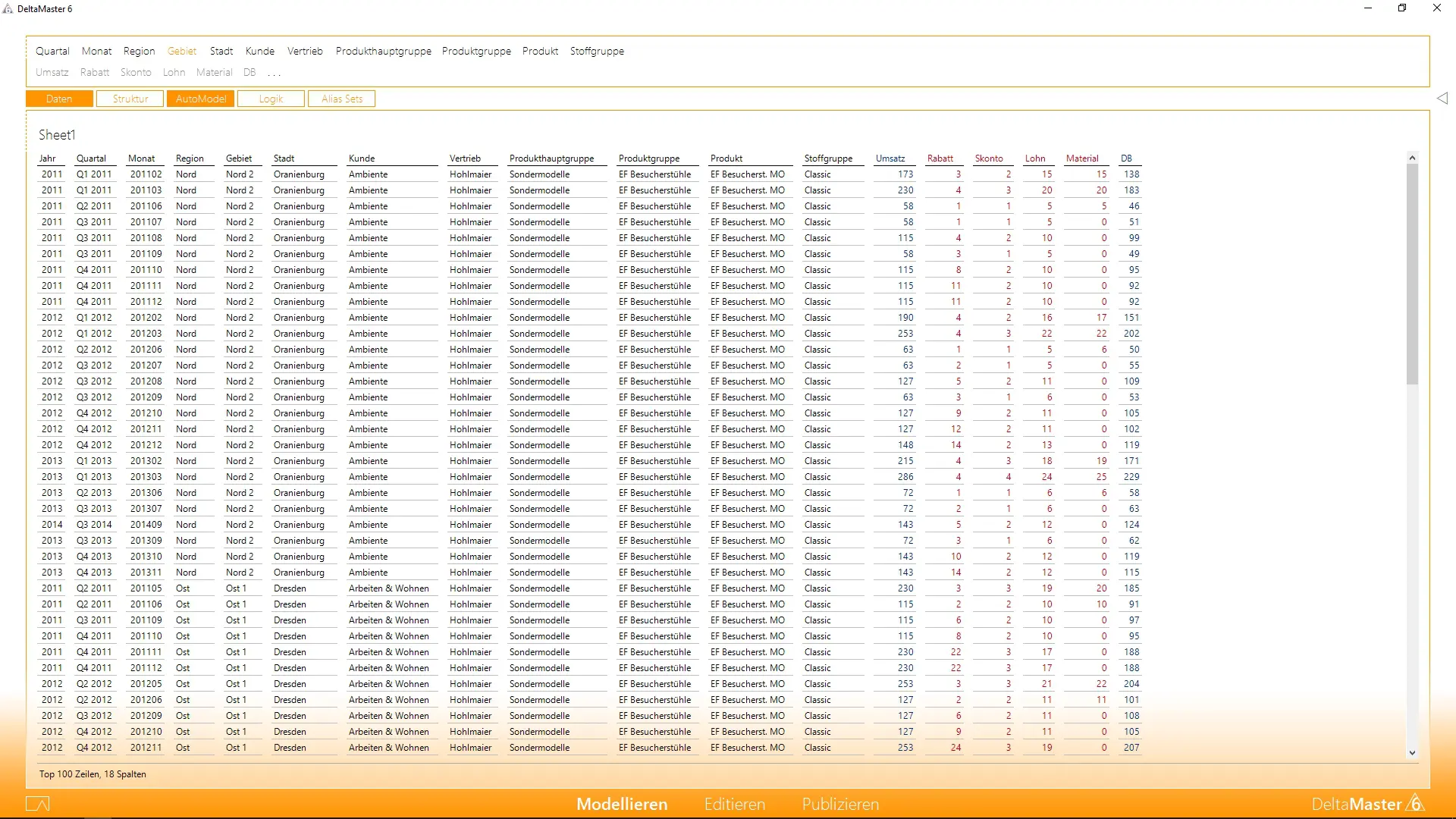Click the DeltaMaster app icon in title bar

(8, 9)
